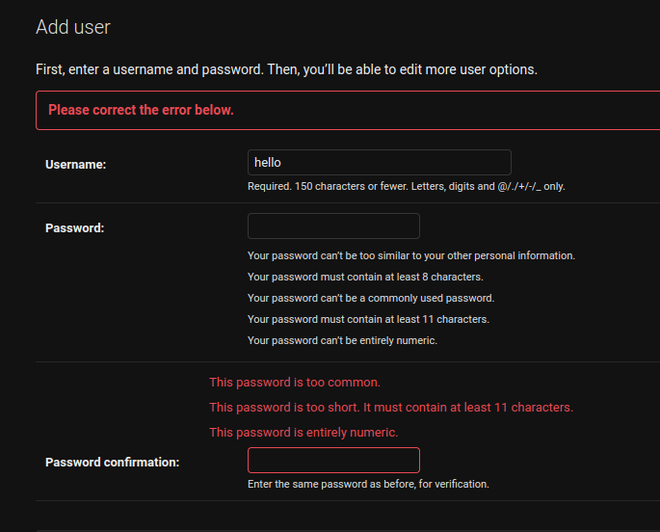Place cursor on 'hello' text in Username
The image size is (660, 532).
270,162
